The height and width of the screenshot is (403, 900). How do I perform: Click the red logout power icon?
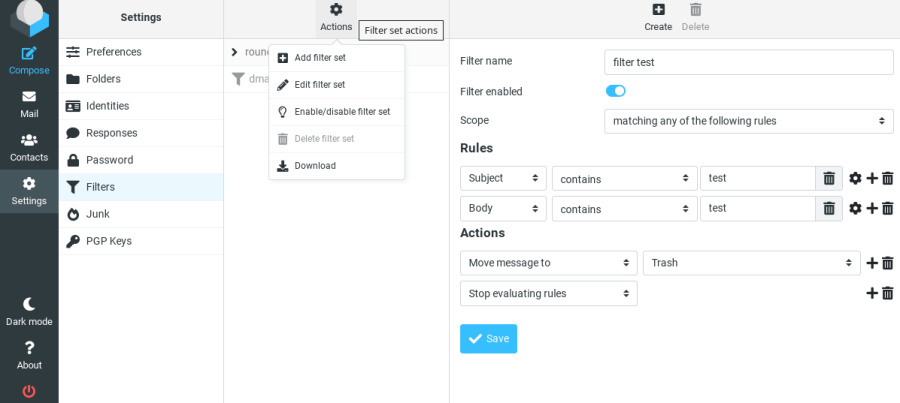[x=29, y=392]
